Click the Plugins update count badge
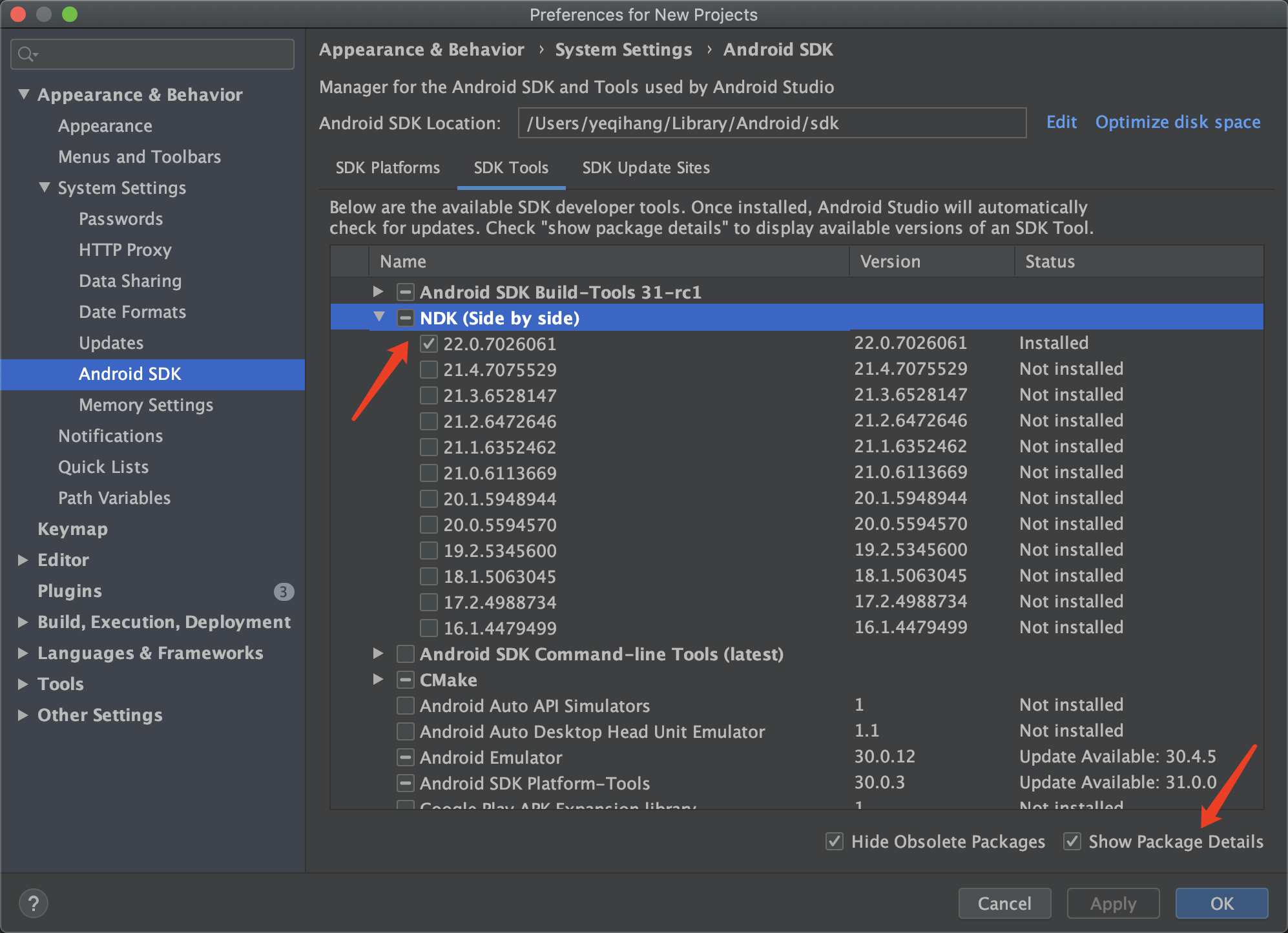The width and height of the screenshot is (1288, 933). (284, 591)
